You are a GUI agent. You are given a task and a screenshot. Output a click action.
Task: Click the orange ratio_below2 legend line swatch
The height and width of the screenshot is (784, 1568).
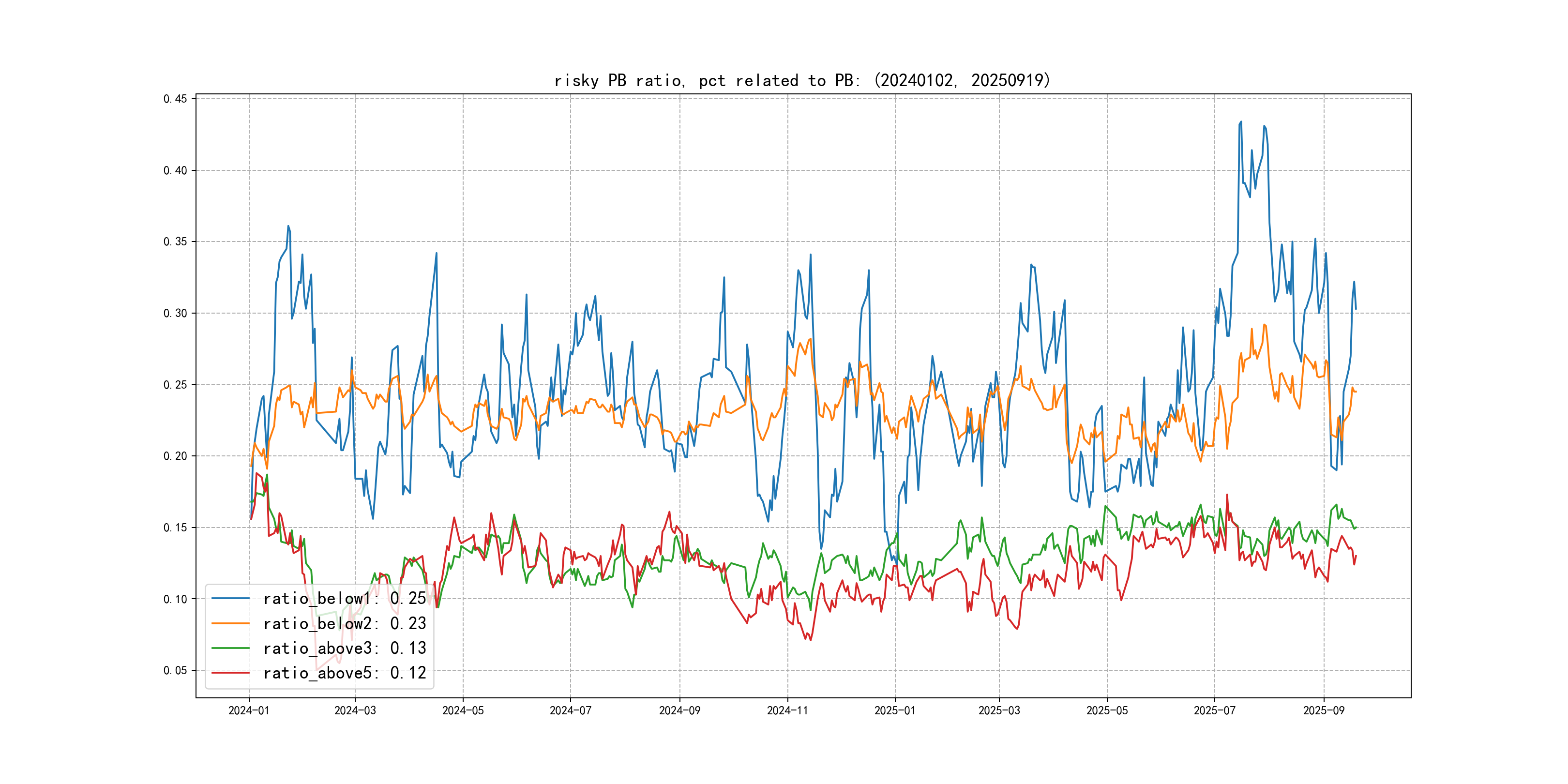pyautogui.click(x=230, y=623)
